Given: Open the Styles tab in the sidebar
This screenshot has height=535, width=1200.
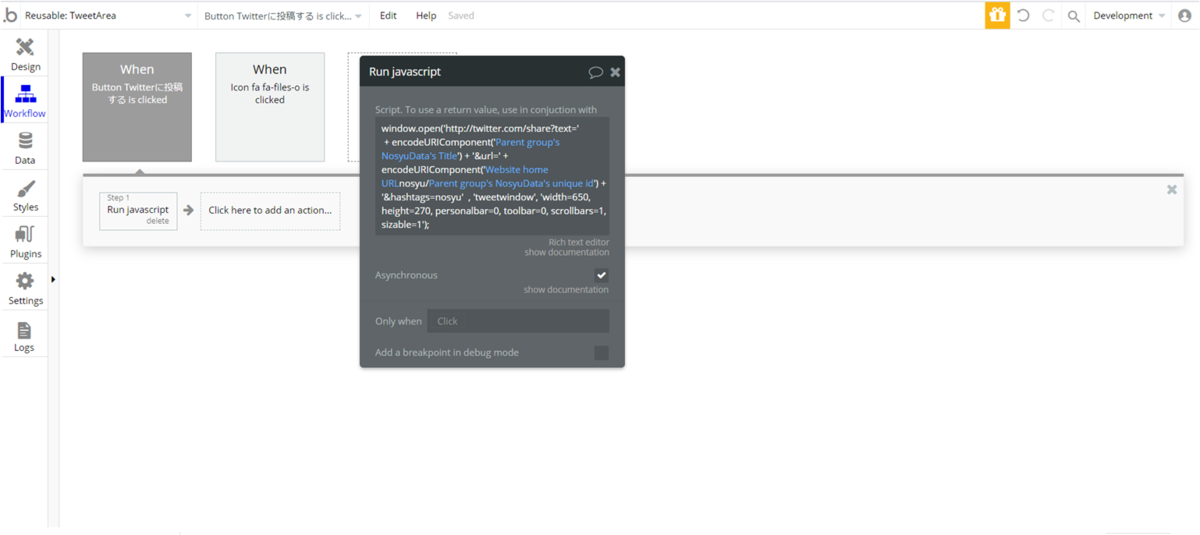Looking at the screenshot, I should [25, 195].
